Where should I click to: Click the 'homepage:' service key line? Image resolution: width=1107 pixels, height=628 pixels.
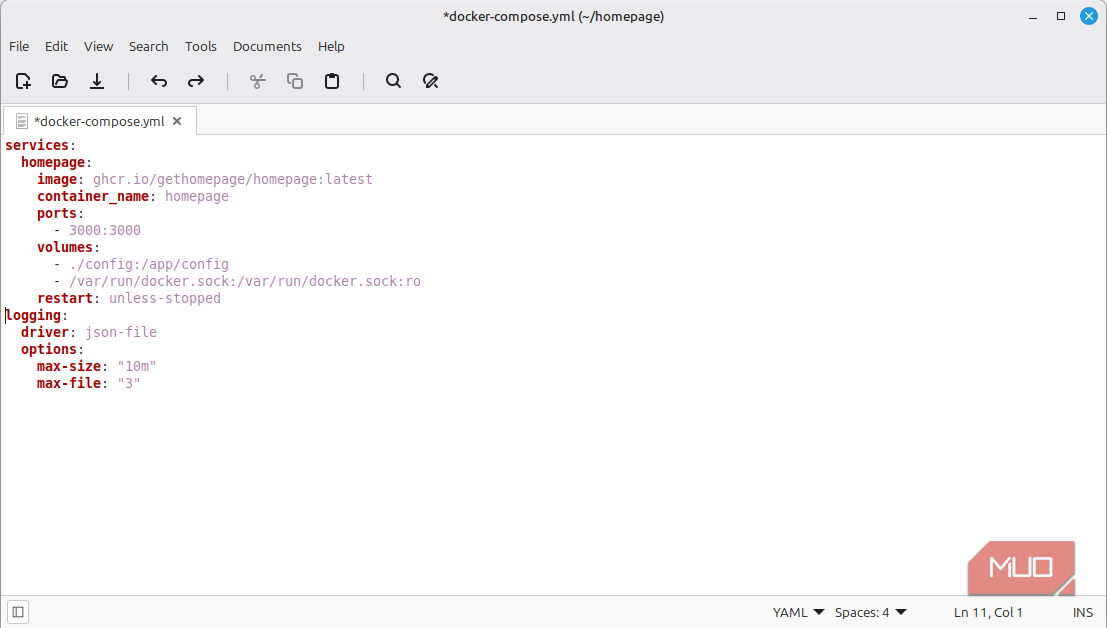[56, 162]
